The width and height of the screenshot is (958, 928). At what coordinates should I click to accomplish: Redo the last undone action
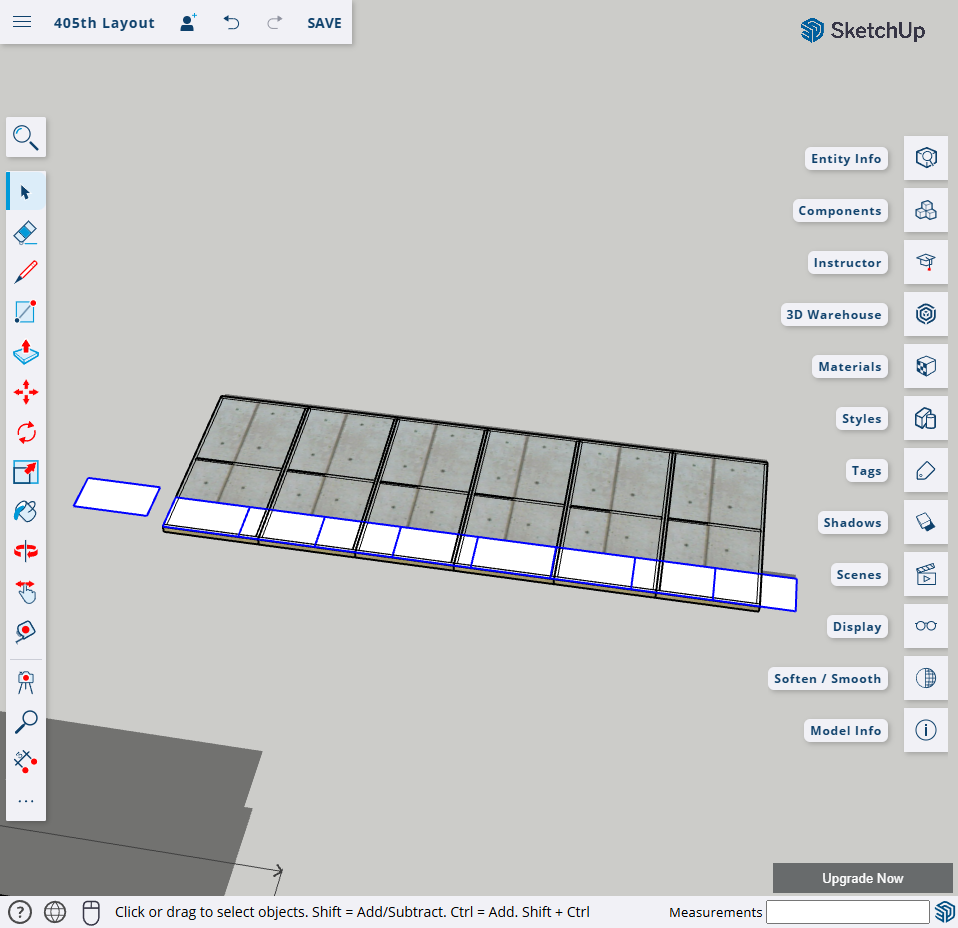coord(275,23)
